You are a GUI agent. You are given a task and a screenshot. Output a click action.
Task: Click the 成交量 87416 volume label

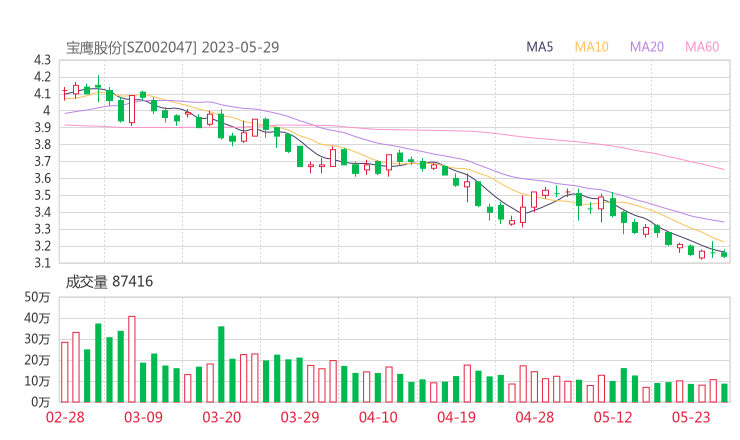coord(109,282)
